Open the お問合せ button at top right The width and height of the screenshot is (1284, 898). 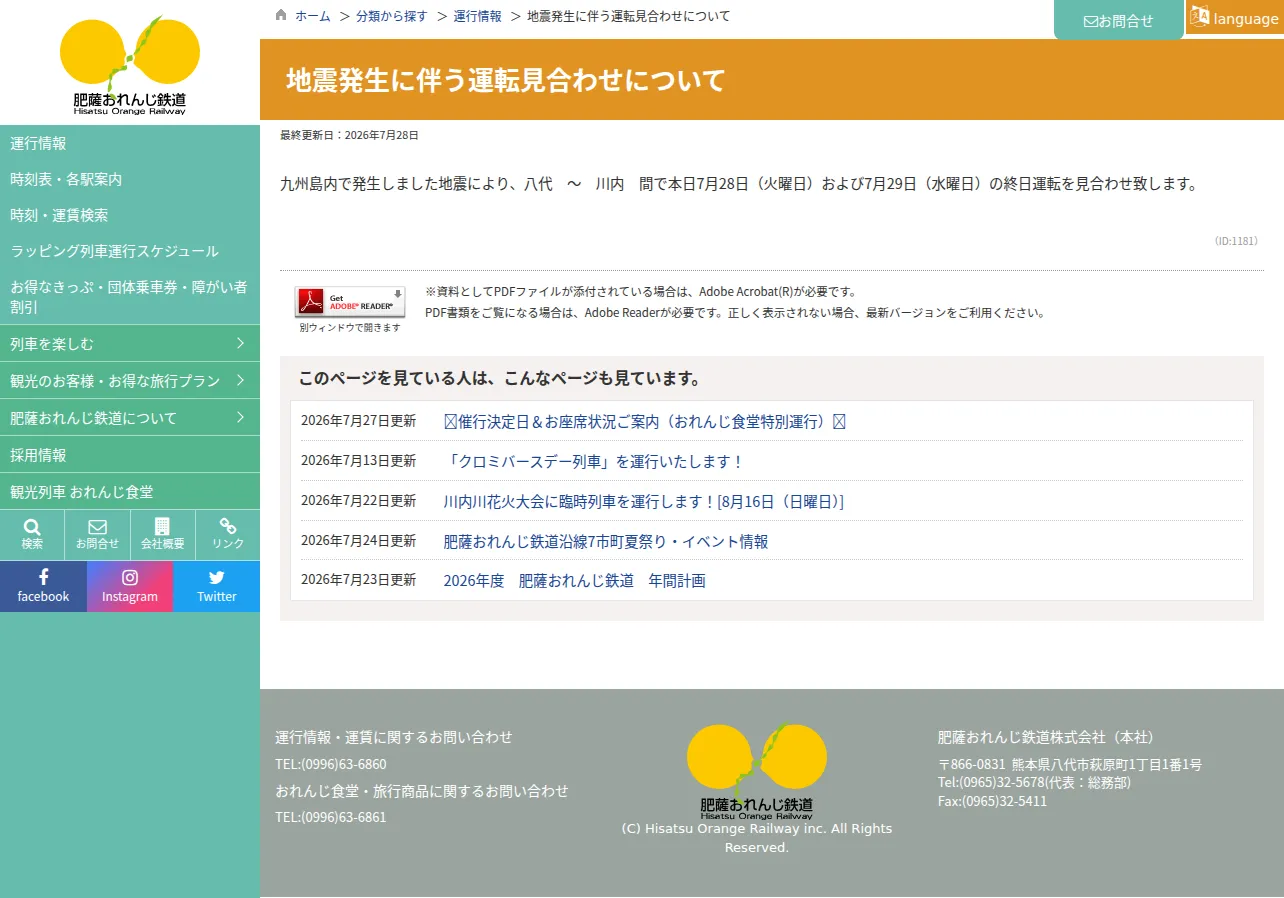click(x=1119, y=20)
